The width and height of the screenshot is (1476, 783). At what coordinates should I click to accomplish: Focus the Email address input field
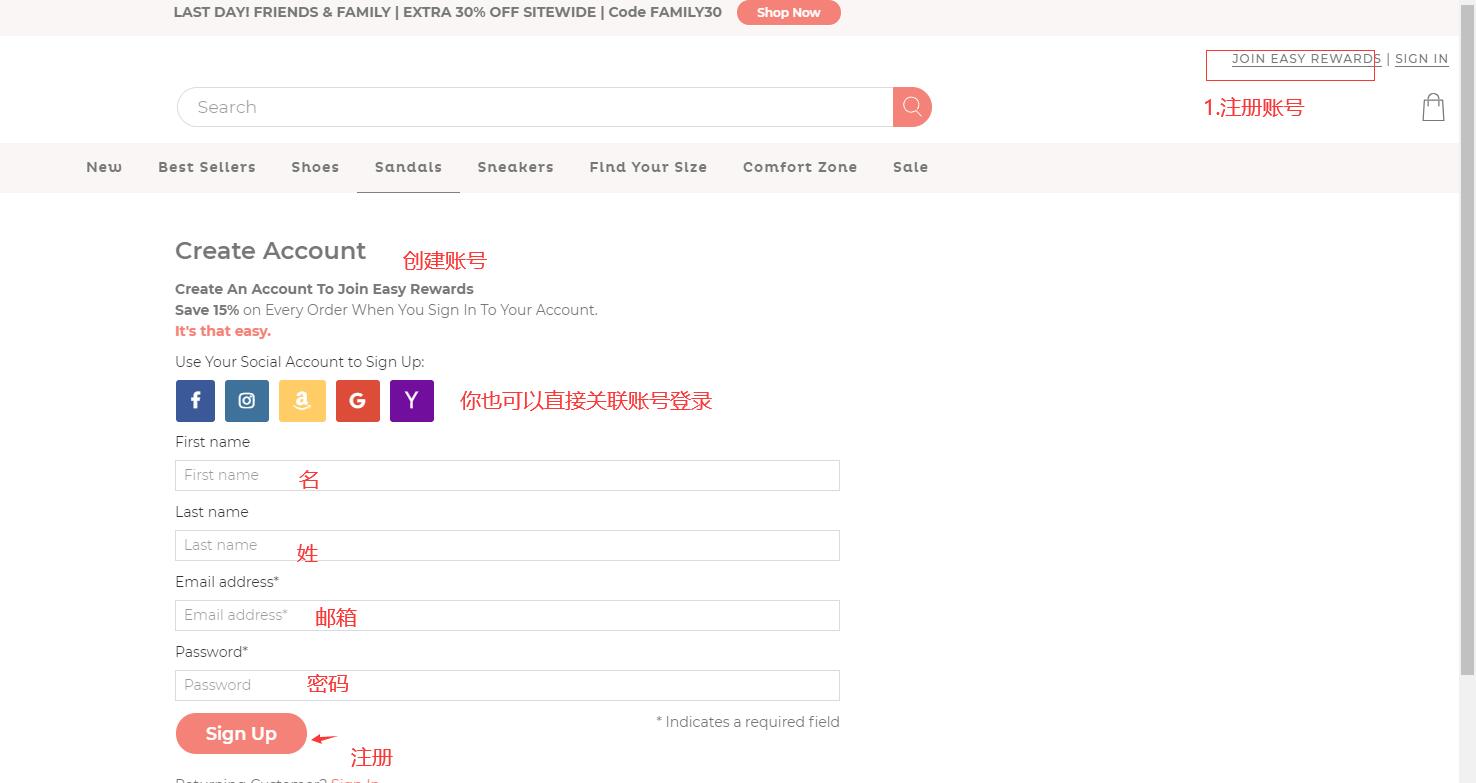pos(507,615)
